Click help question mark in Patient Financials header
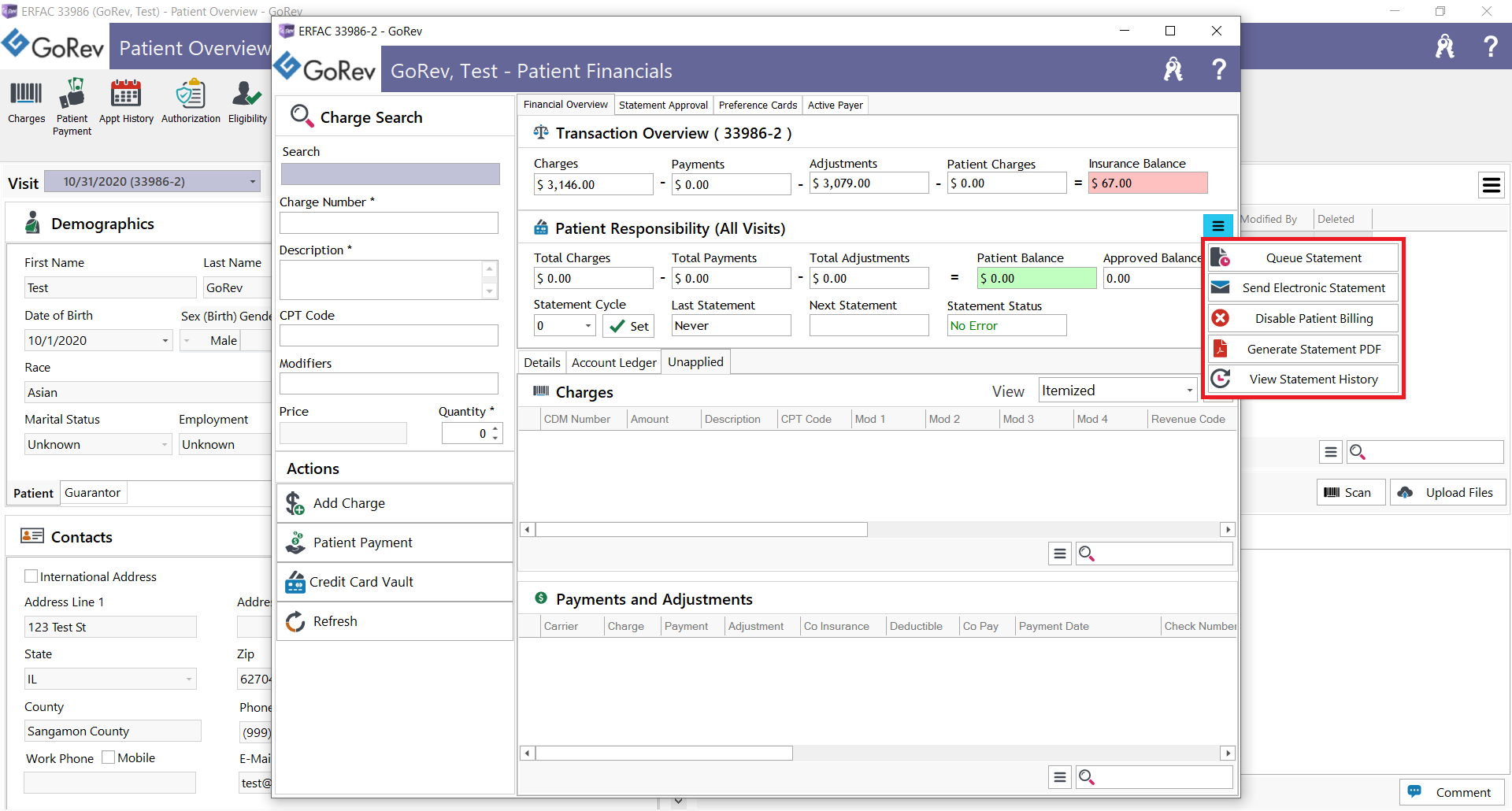This screenshot has height=811, width=1512. coord(1218,70)
